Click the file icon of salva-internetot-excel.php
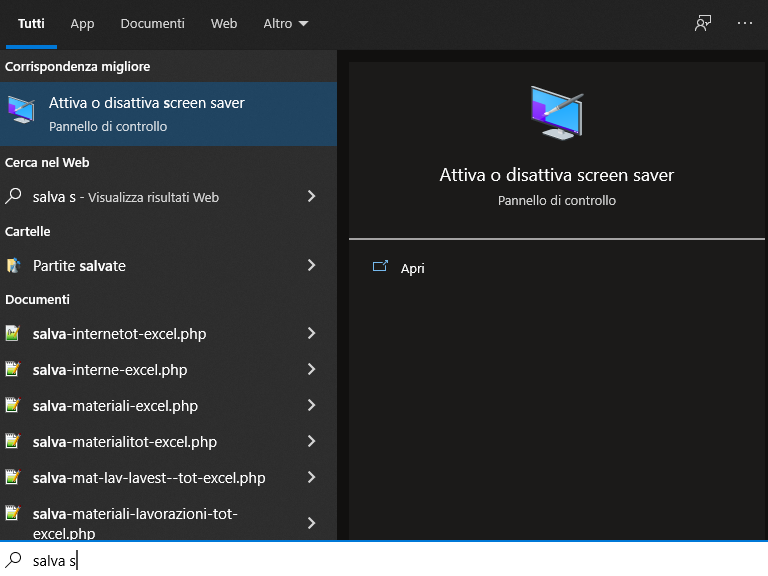Viewport: 768px width, 576px height. (x=13, y=334)
